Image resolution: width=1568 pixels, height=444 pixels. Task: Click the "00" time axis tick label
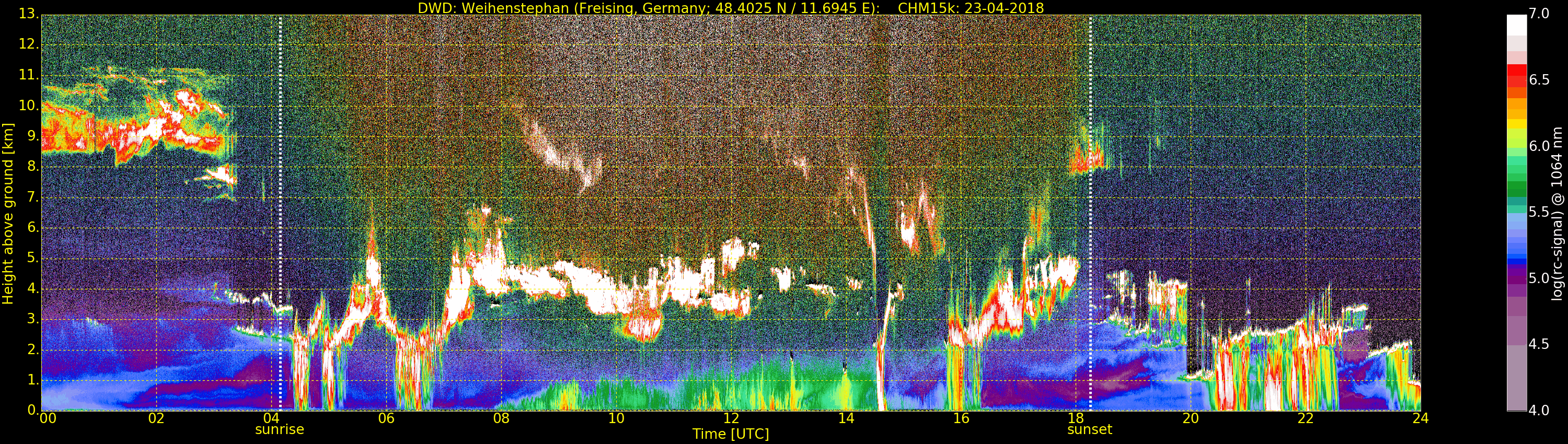pyautogui.click(x=48, y=418)
